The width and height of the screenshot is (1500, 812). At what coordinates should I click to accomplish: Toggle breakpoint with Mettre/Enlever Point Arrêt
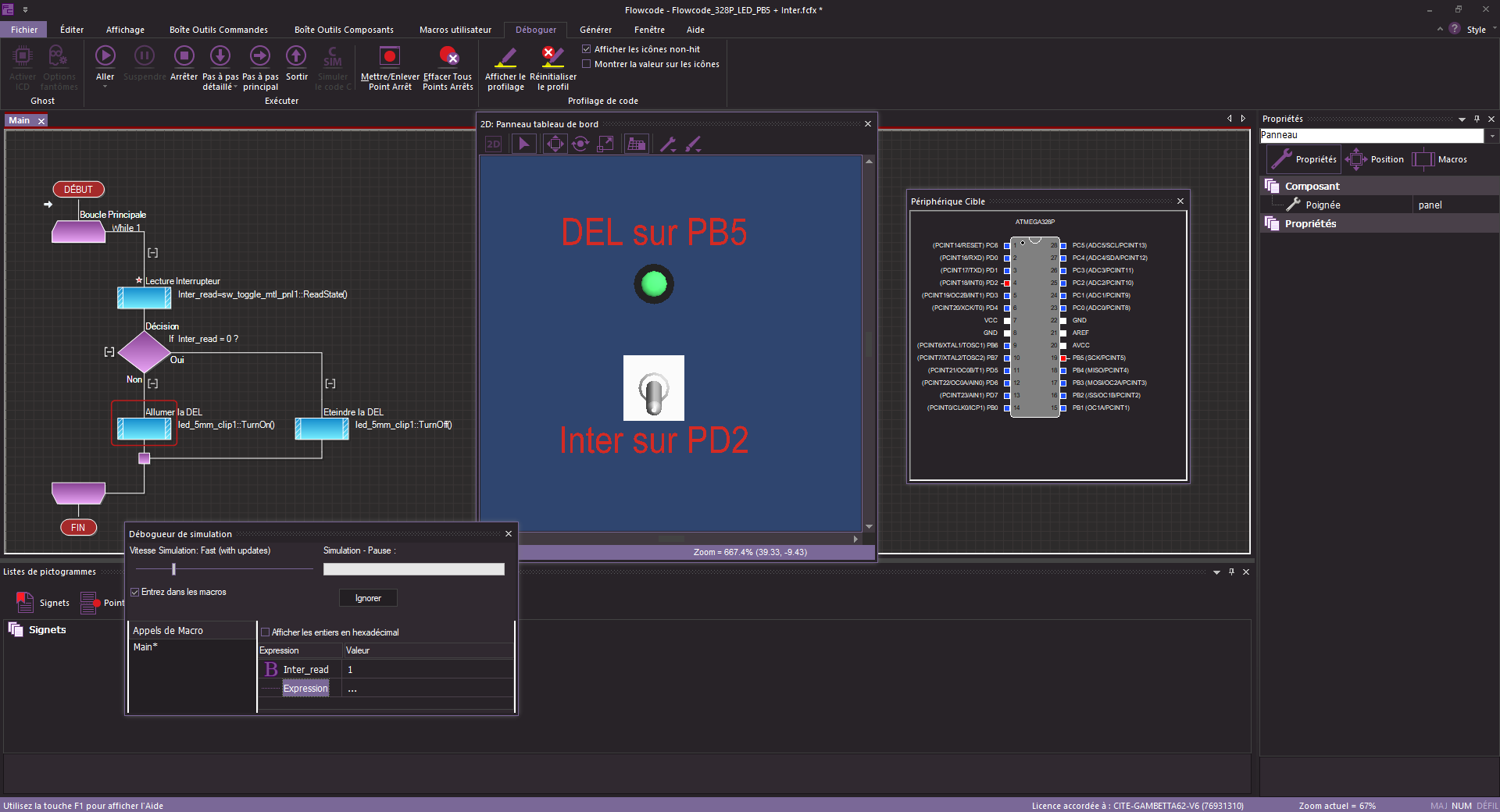(x=389, y=56)
